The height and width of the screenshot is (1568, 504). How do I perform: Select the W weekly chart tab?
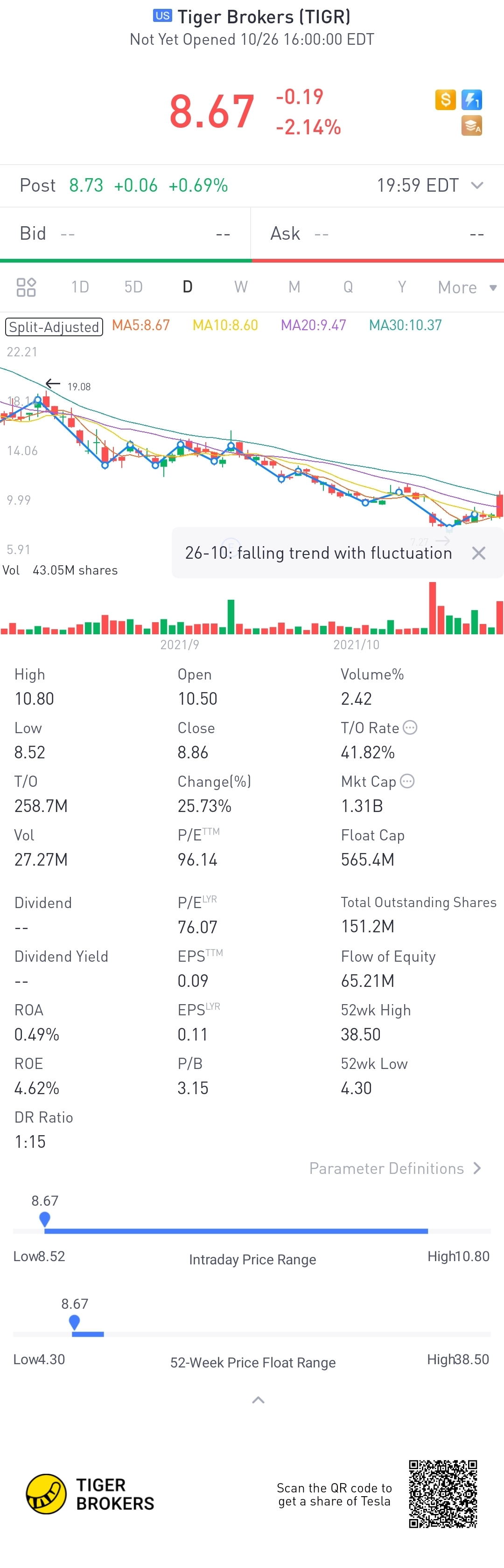click(241, 287)
